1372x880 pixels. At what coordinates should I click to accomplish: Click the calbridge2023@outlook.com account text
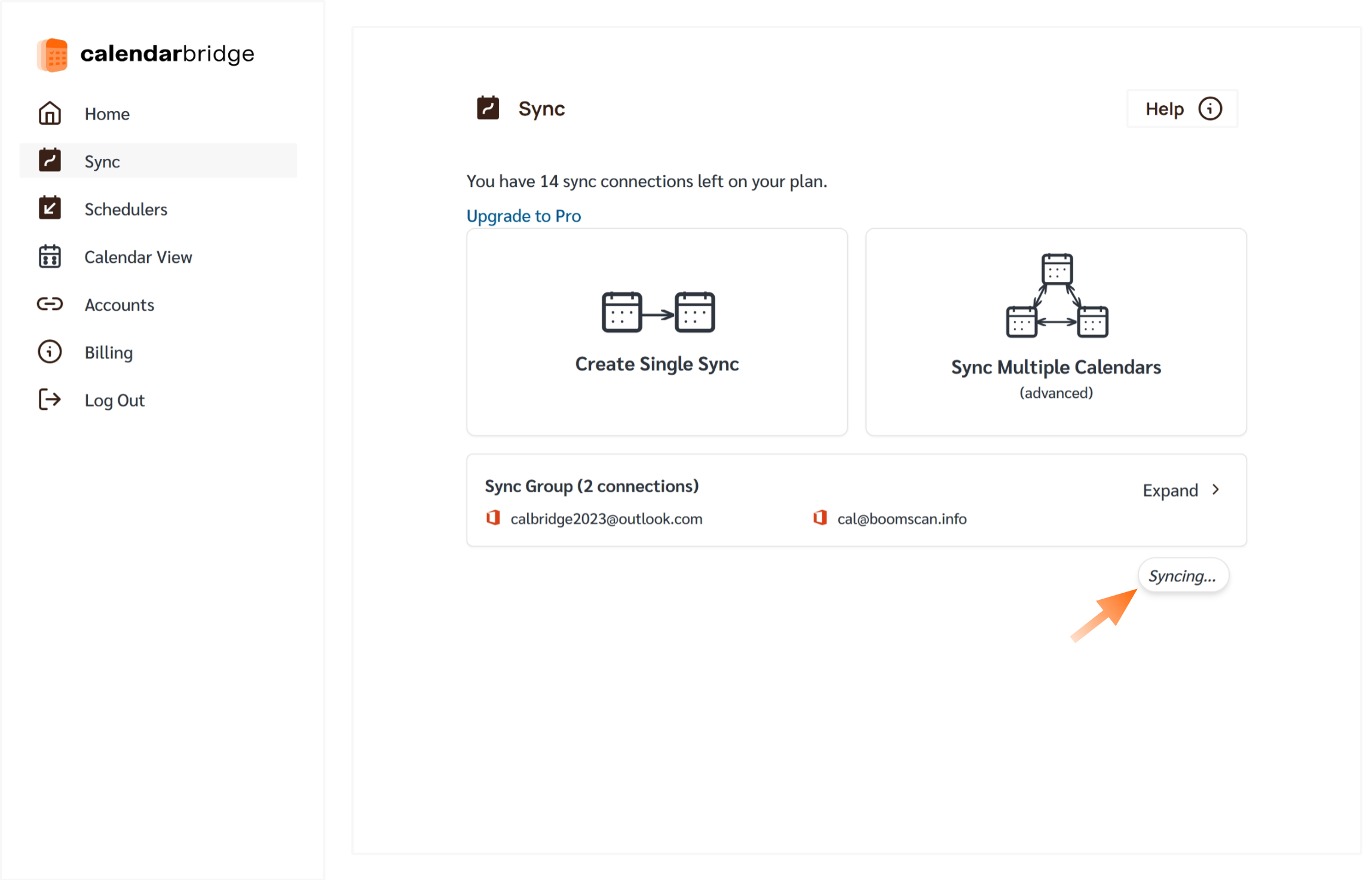point(607,519)
